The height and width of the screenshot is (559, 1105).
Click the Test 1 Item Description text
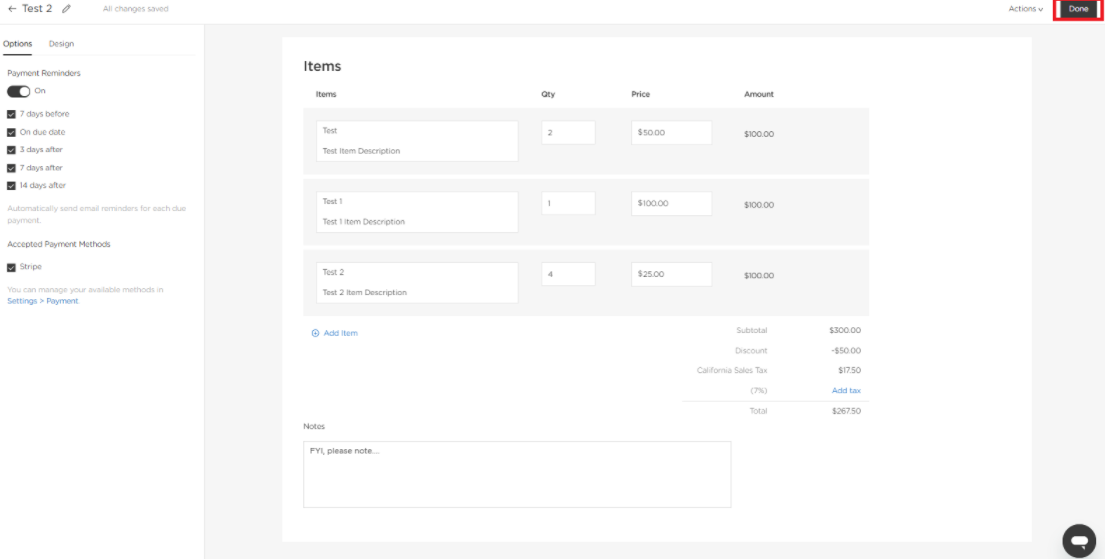click(x=364, y=222)
